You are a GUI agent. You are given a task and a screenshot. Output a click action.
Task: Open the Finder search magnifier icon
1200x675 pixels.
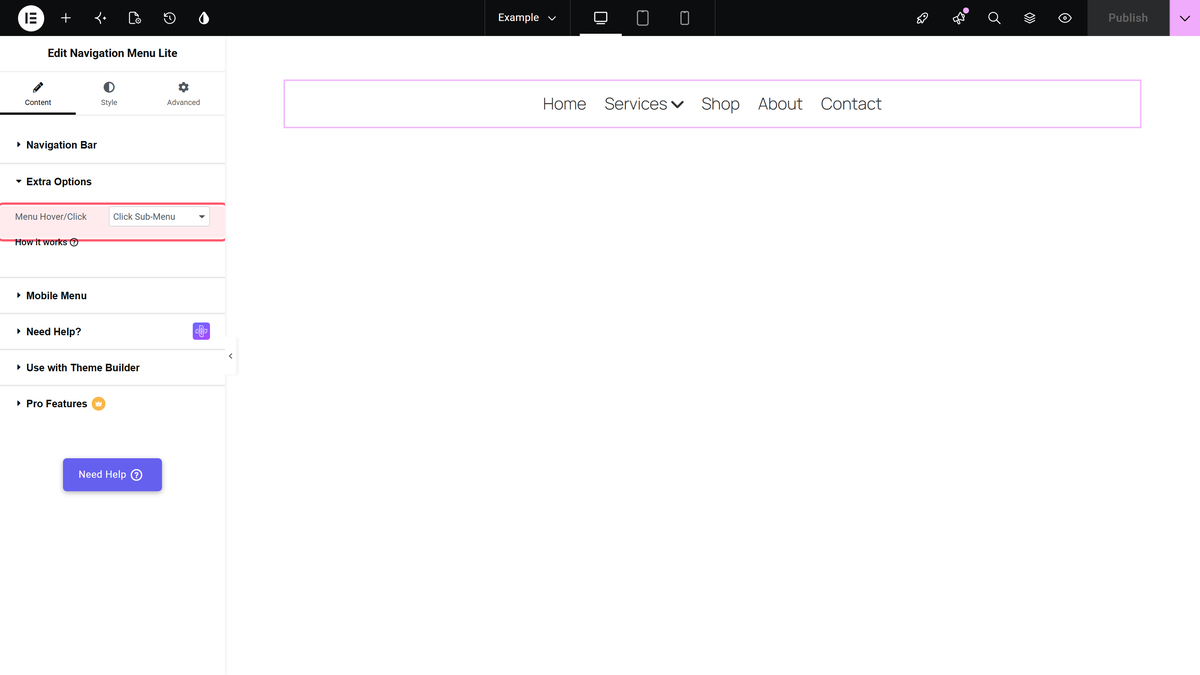(x=994, y=18)
